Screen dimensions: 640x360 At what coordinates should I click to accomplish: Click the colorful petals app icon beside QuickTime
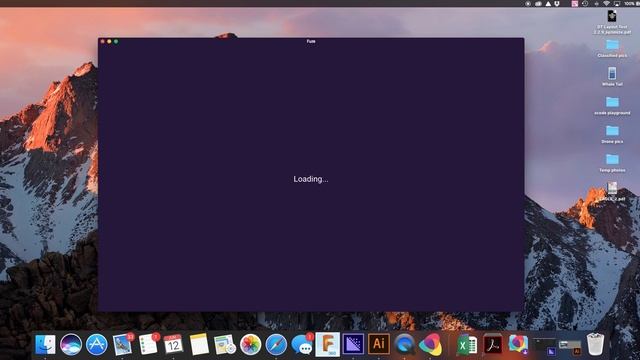[x=430, y=344]
